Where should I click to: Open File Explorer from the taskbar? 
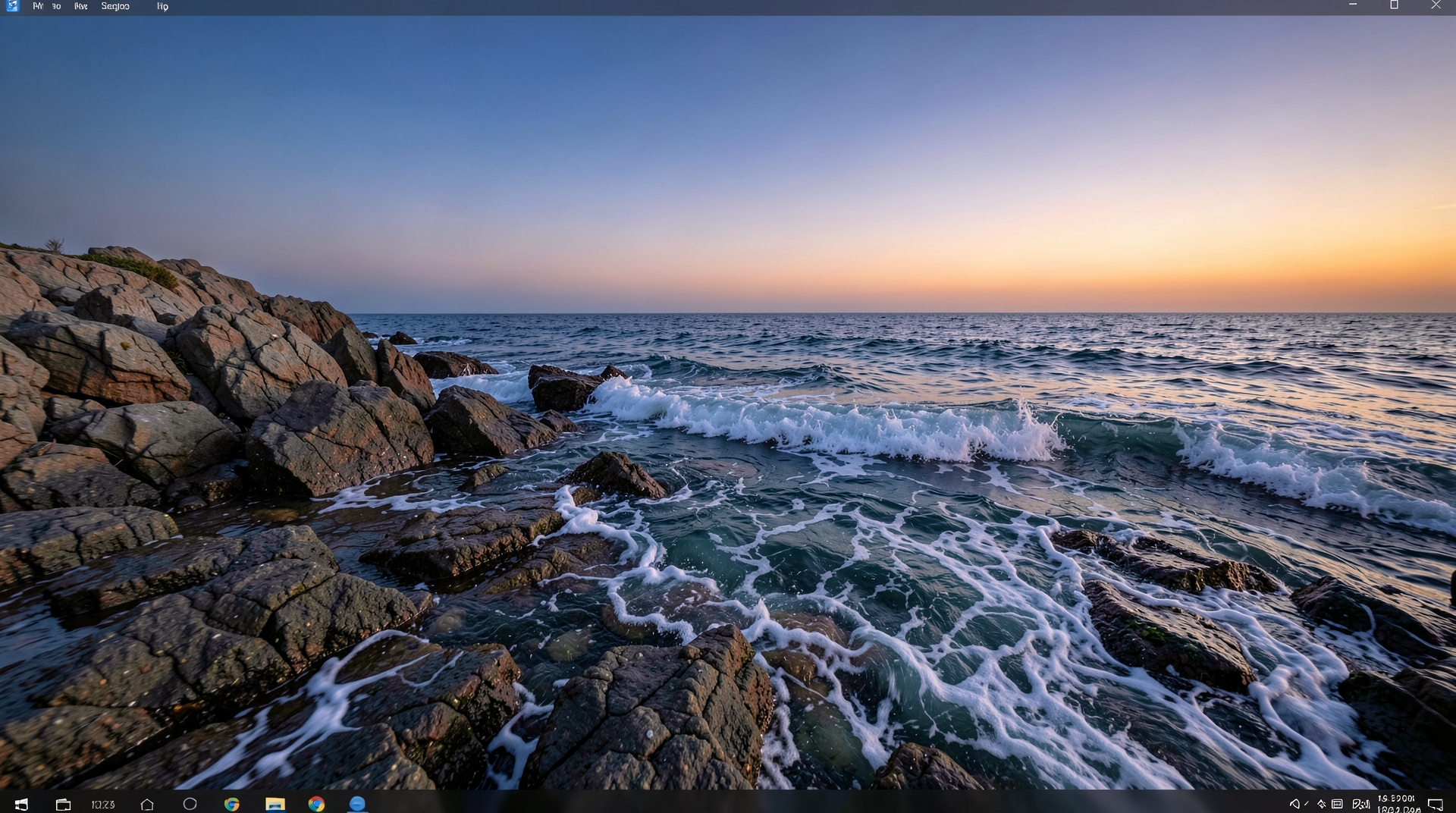[275, 804]
